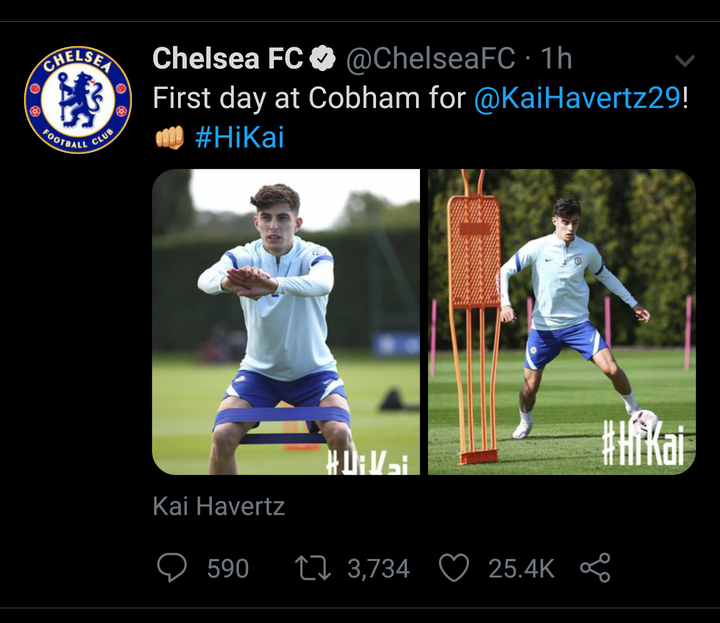Click the 25.4K likes count
The image size is (720, 623).
(521, 569)
